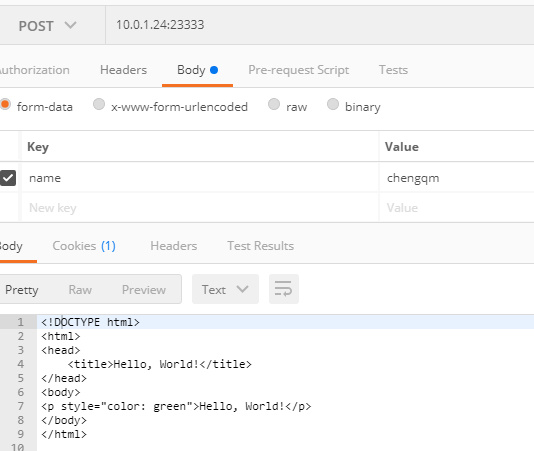Show response in Raw view
The image size is (534, 451).
click(x=80, y=290)
